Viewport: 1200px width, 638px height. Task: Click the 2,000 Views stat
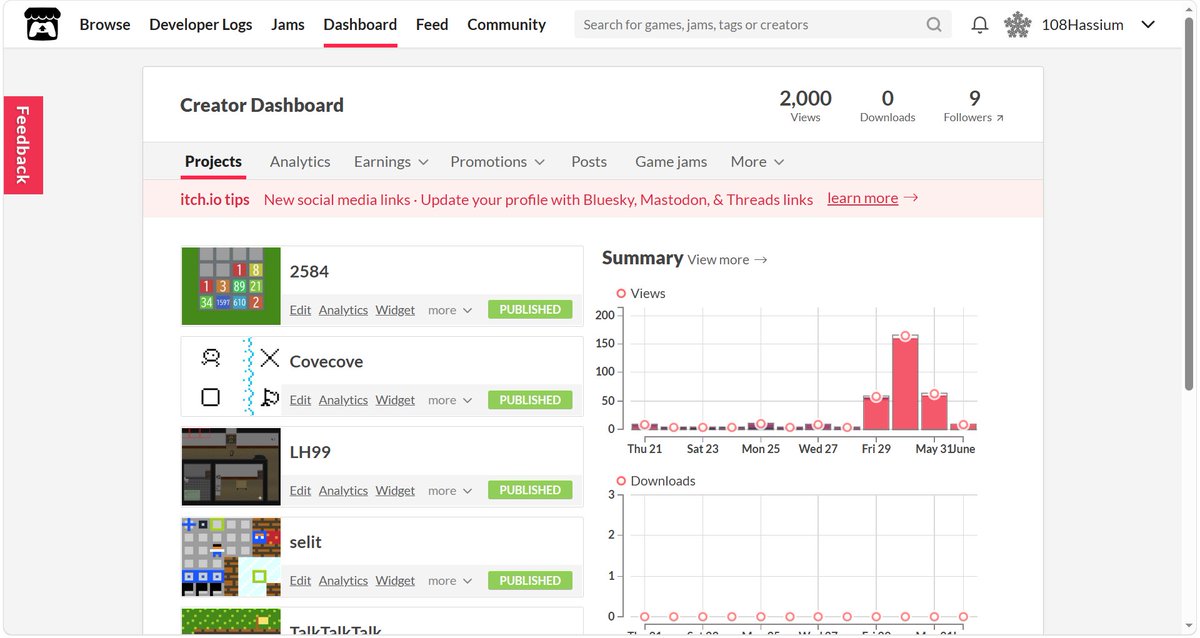pos(805,106)
